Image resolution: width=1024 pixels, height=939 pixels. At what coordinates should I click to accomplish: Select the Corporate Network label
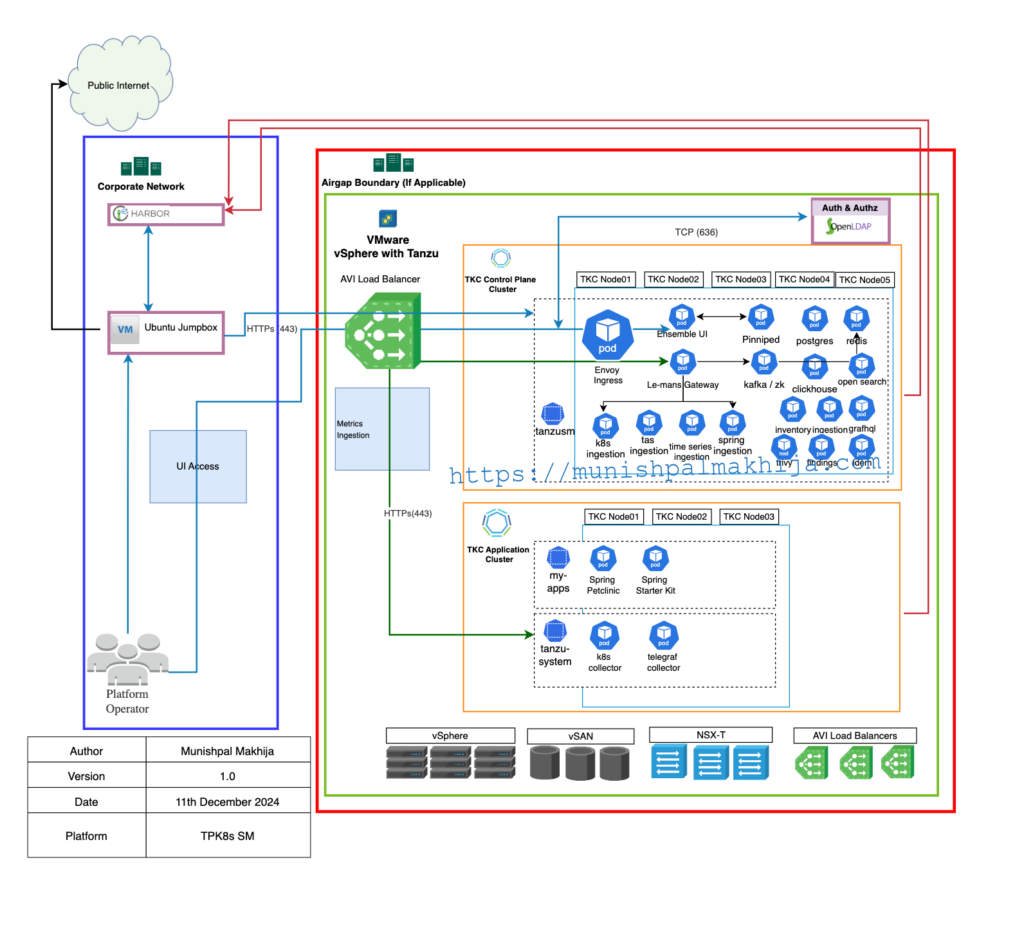[141, 187]
